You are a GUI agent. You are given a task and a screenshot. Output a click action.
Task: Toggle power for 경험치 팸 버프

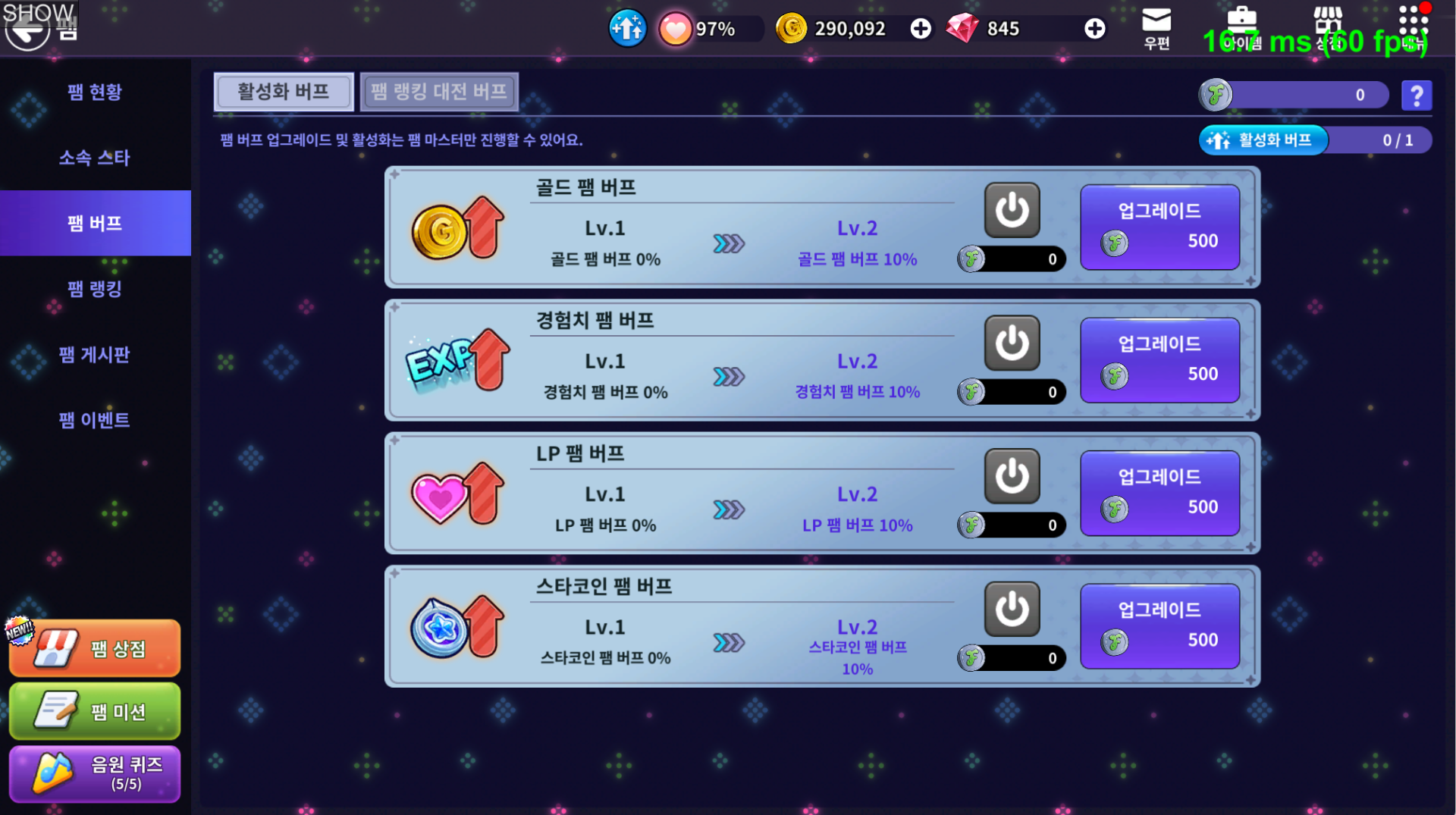tap(1012, 343)
